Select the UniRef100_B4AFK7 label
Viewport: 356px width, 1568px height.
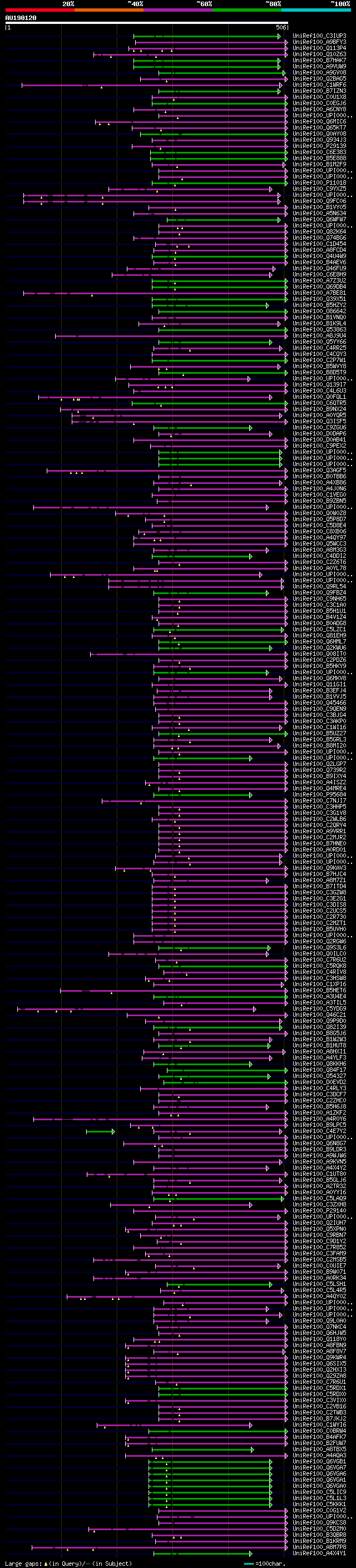pos(319,1437)
